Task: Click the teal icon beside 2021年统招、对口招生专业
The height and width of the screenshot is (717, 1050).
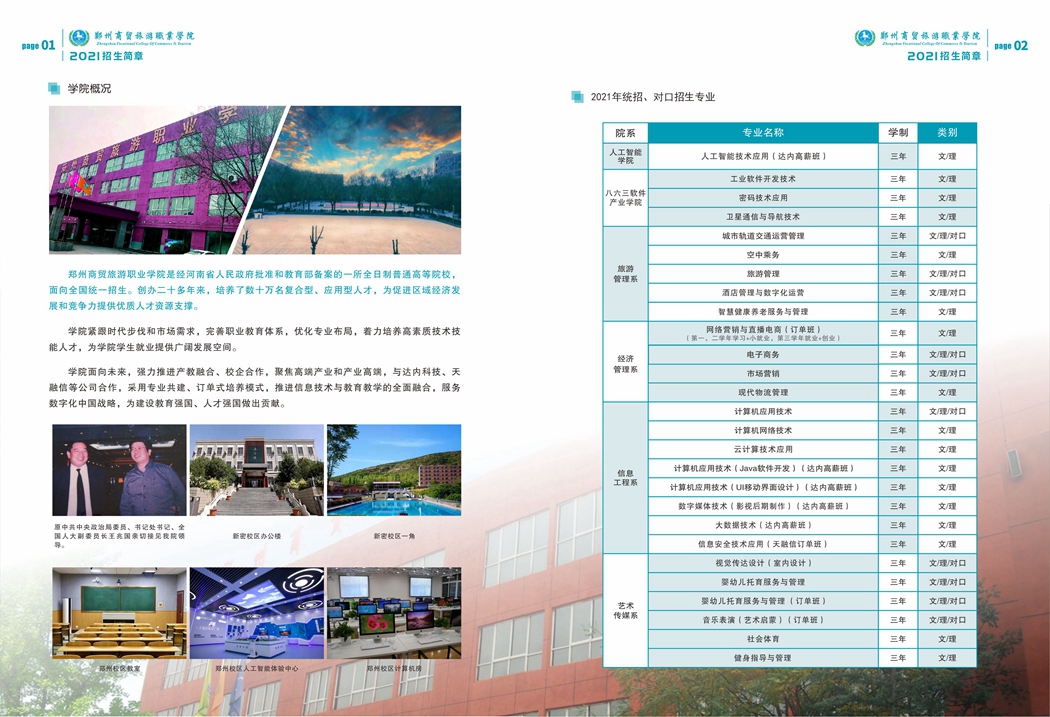Action: click(577, 97)
